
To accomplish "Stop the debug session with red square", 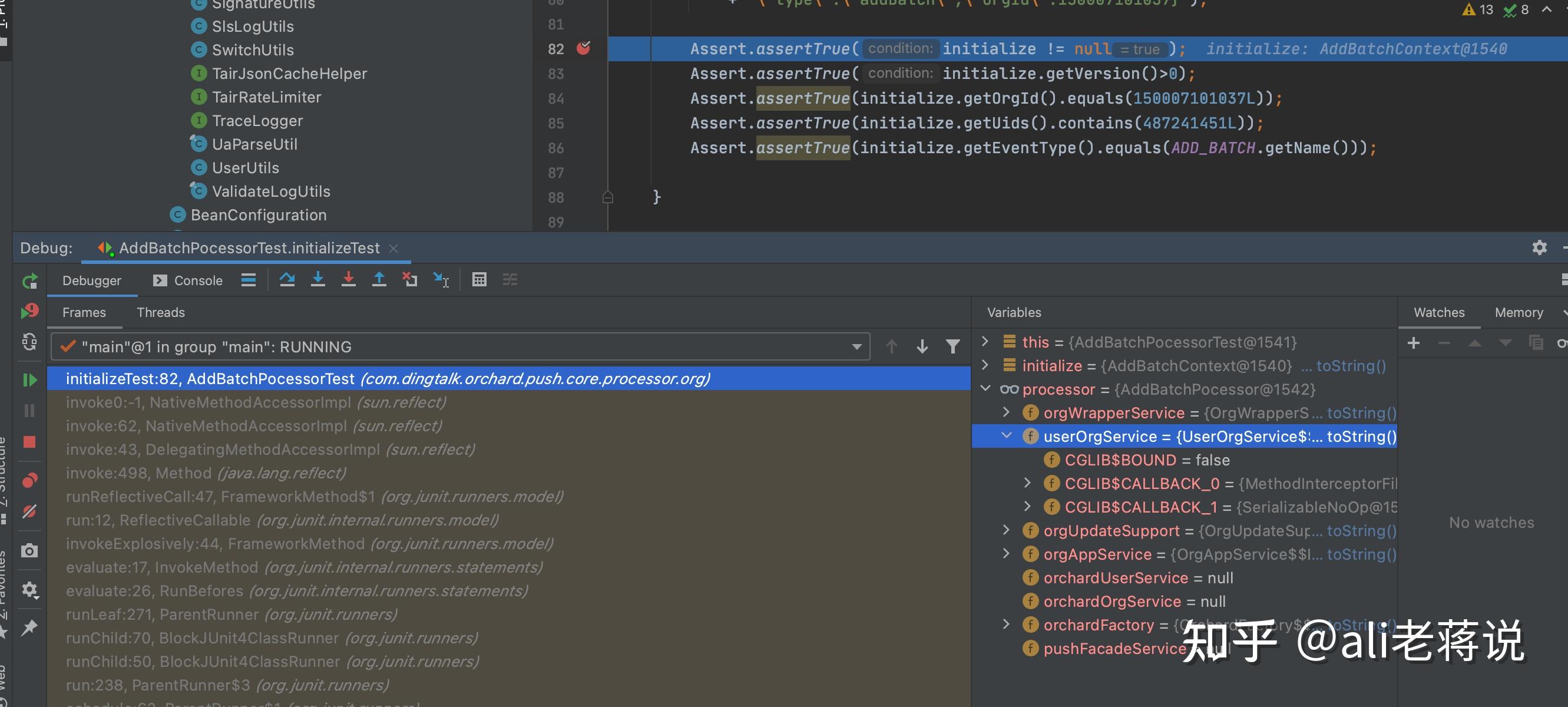I will [x=29, y=441].
